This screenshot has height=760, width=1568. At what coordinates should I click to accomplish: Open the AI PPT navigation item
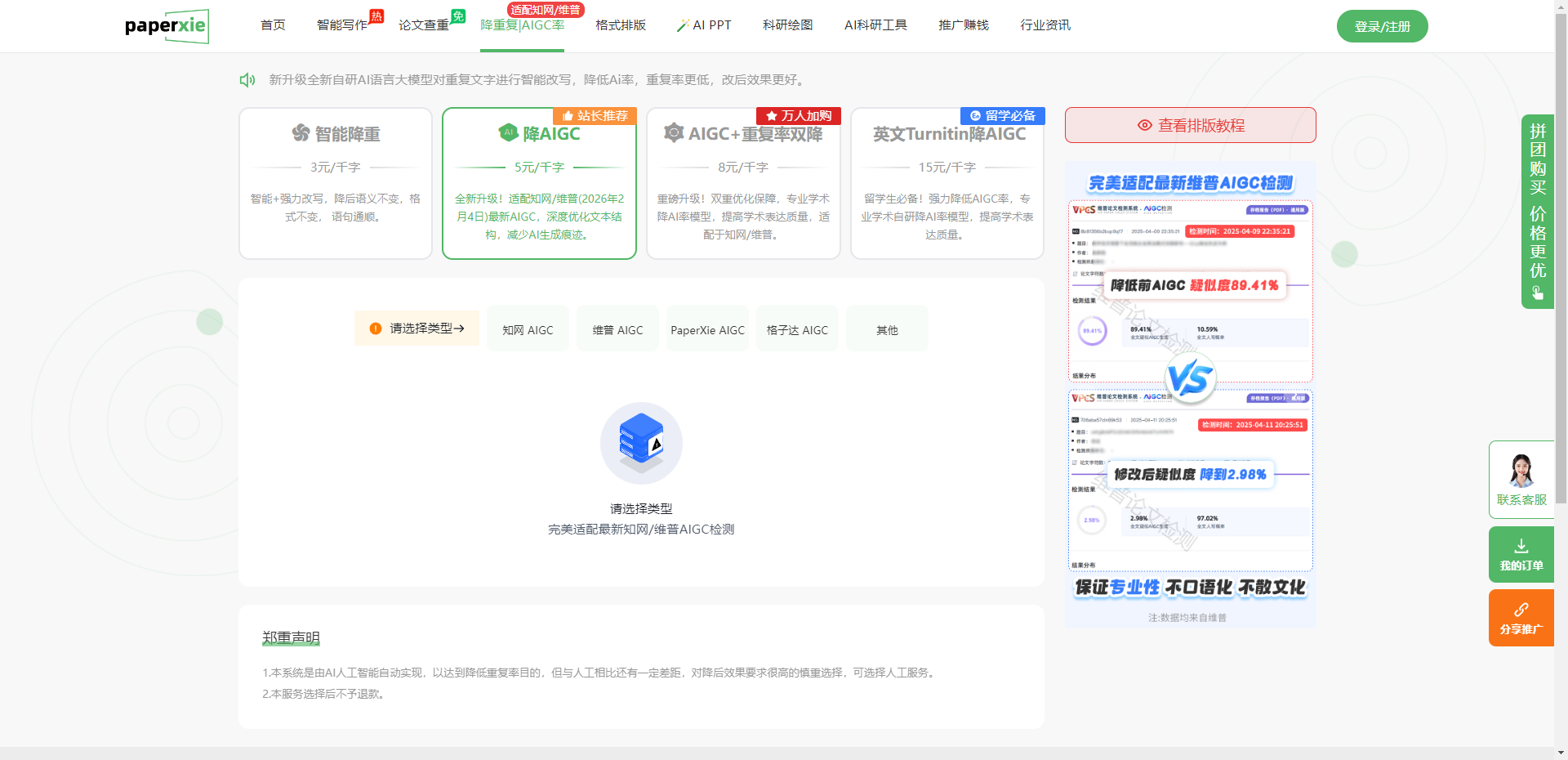point(704,25)
